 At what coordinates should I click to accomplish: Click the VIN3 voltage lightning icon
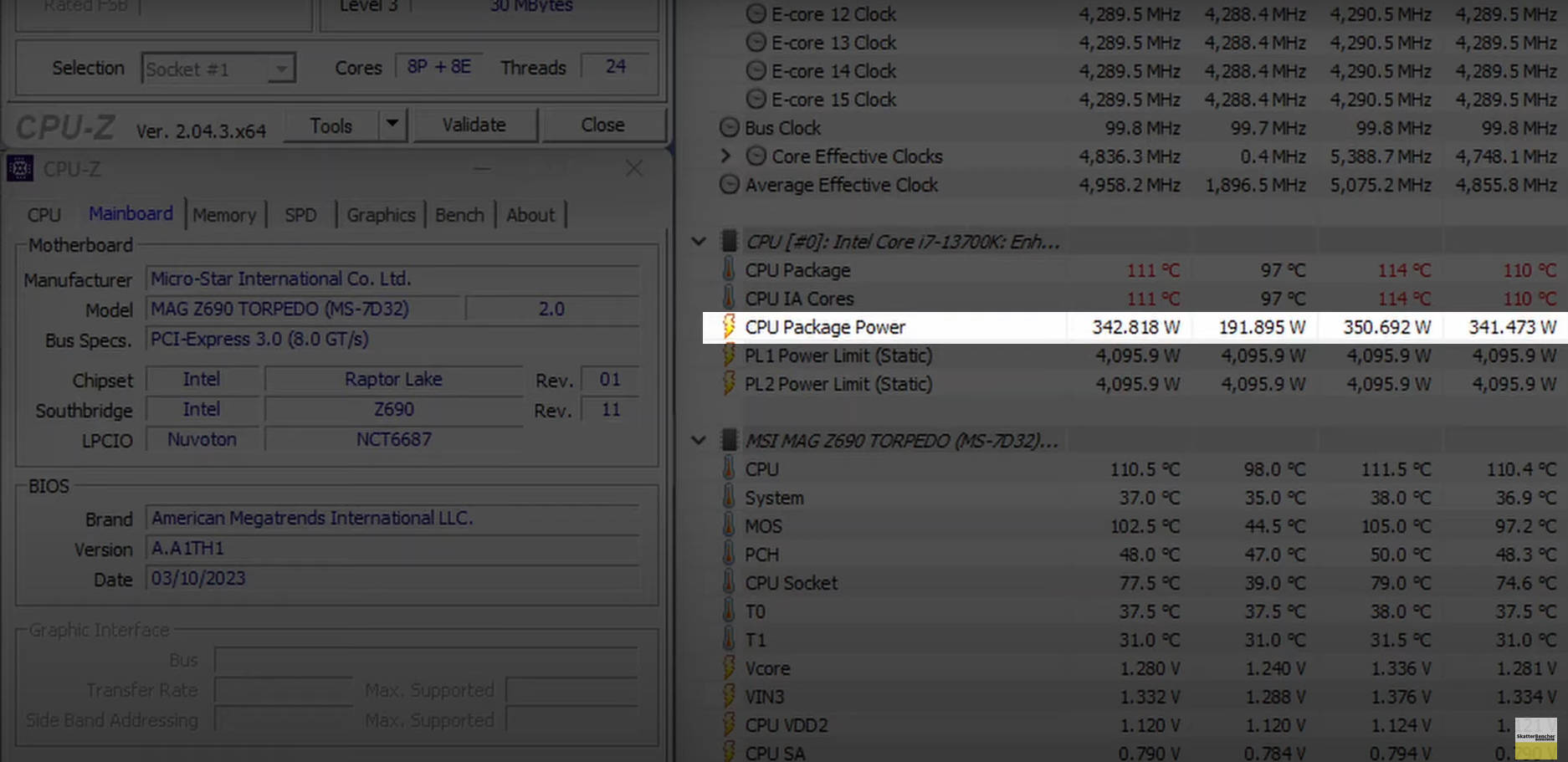pyautogui.click(x=729, y=697)
